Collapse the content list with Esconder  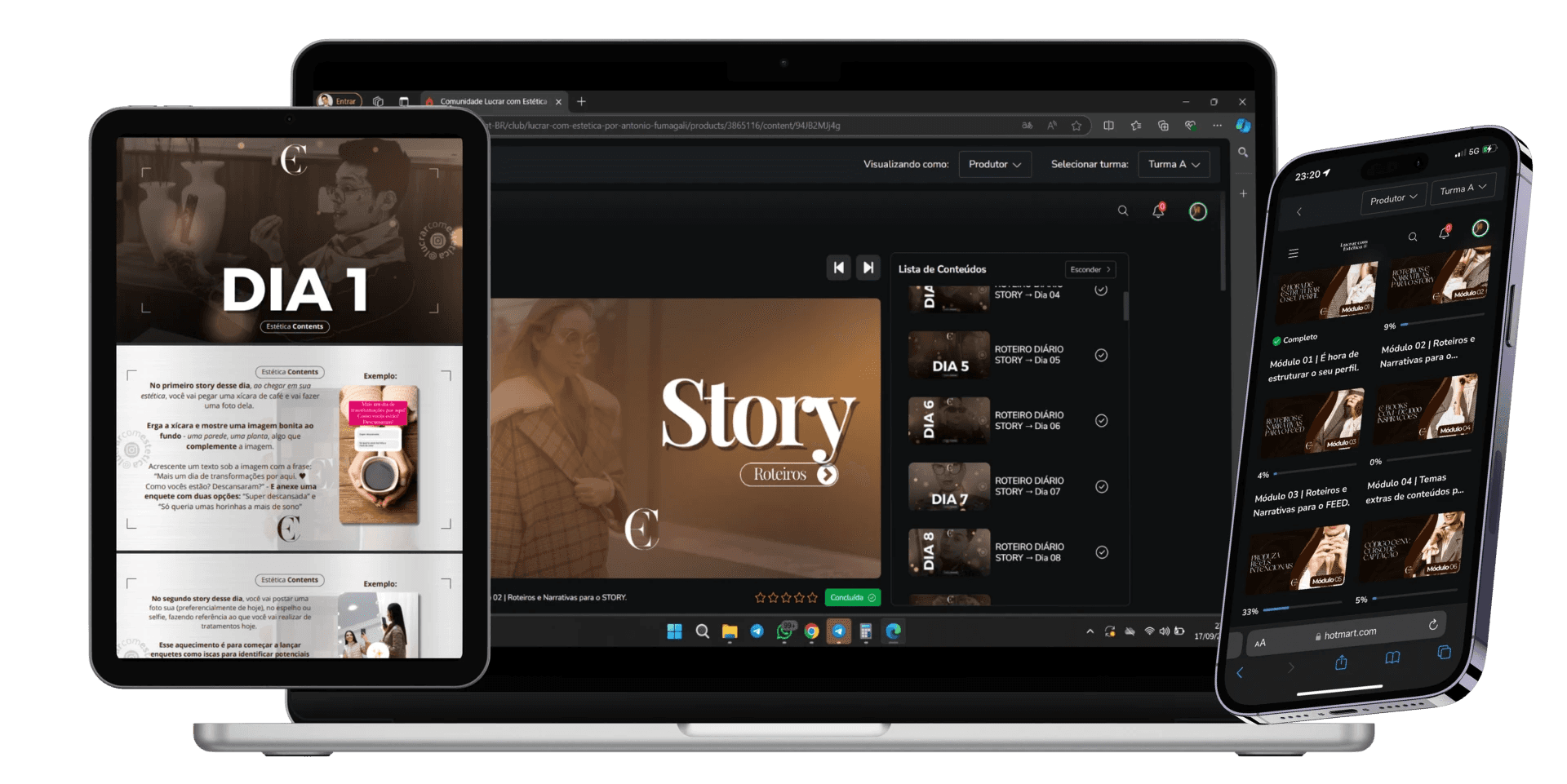[x=1090, y=269]
